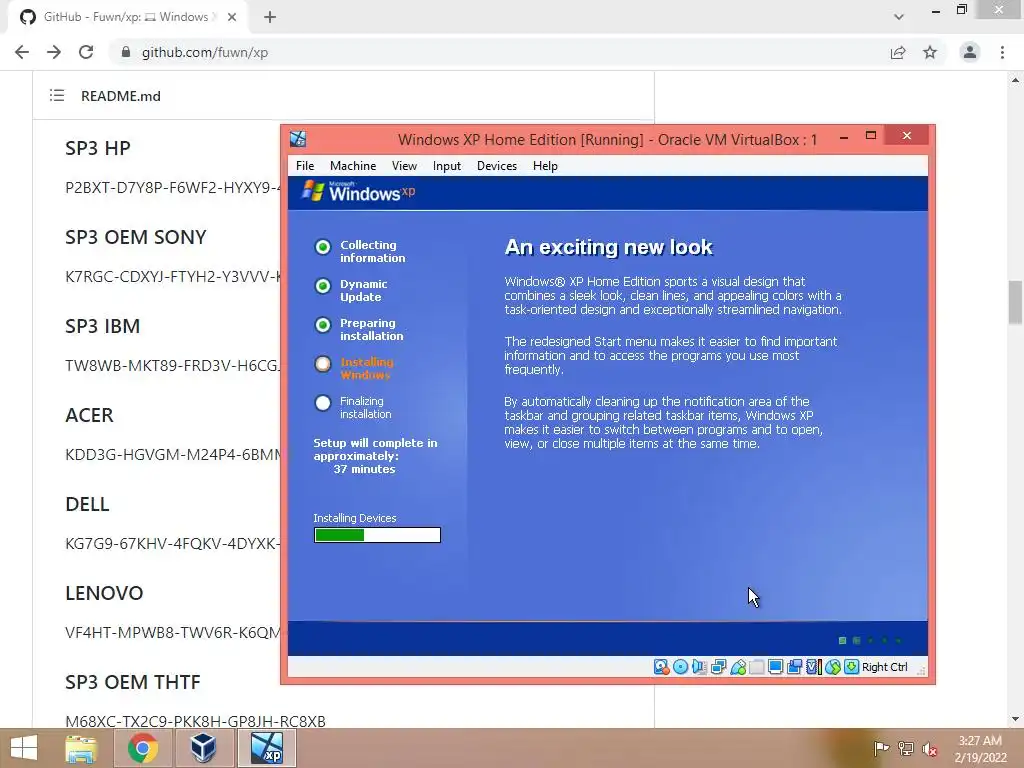The height and width of the screenshot is (768, 1024).
Task: Click the USB devices icon in VirtualBox status bar
Action: [x=738, y=667]
